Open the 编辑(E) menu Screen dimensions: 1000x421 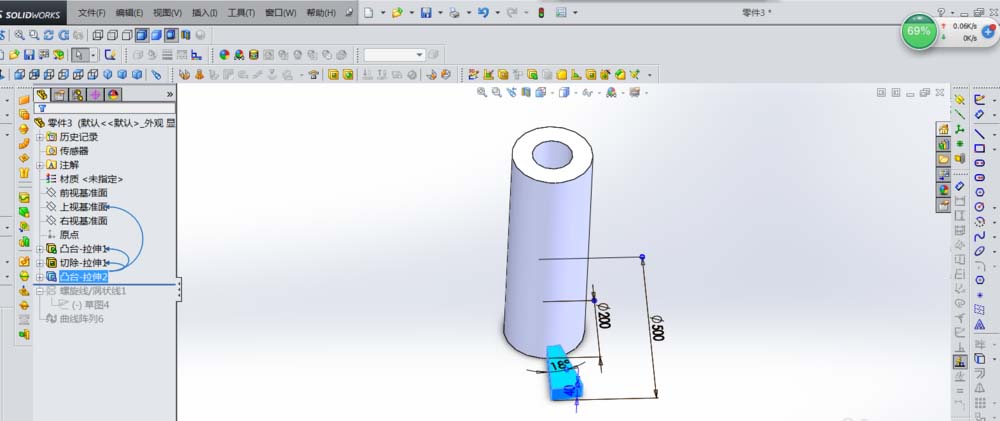[x=129, y=13]
